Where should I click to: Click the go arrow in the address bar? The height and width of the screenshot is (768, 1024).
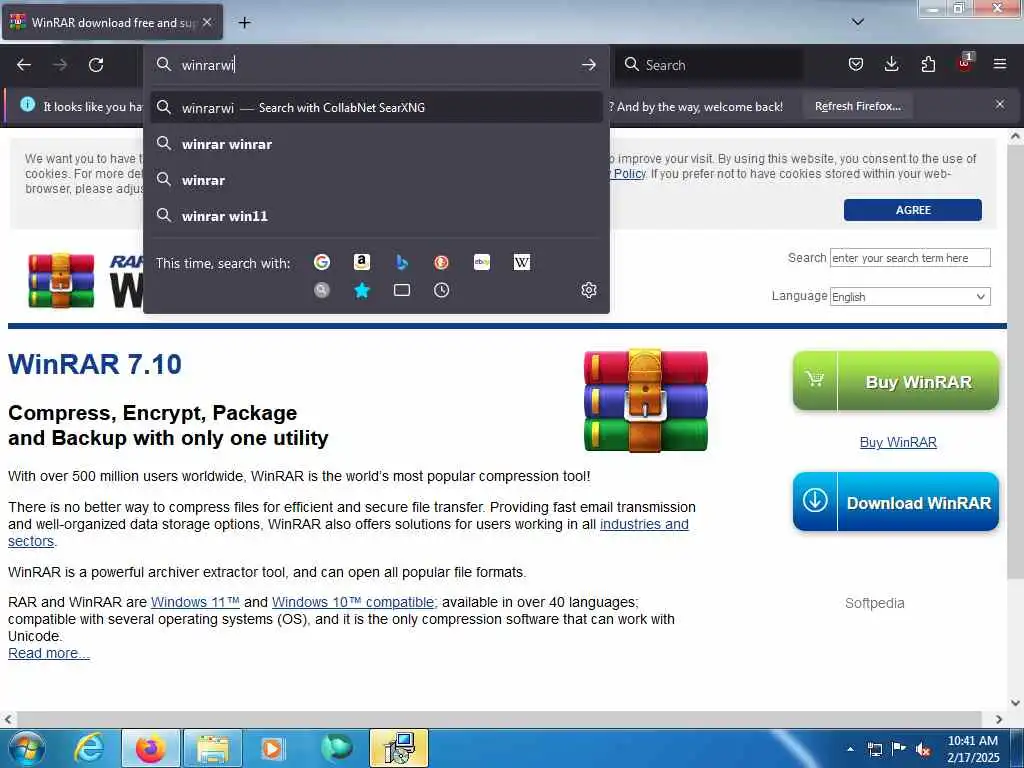[588, 65]
